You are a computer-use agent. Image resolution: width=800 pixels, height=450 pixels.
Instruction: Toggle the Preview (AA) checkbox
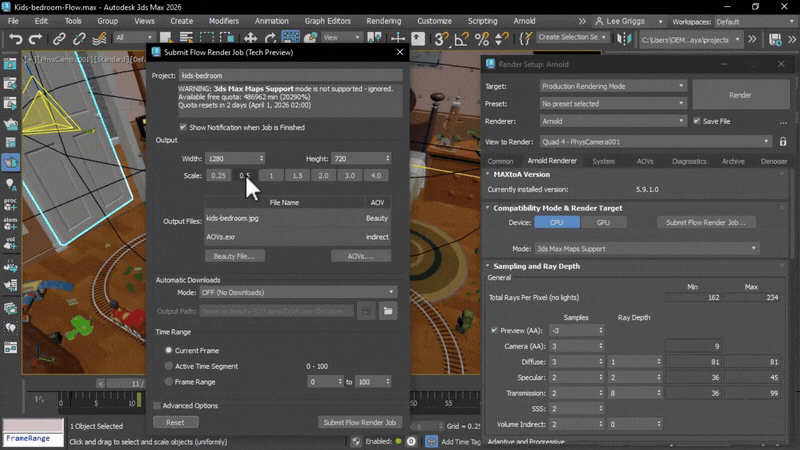(x=494, y=331)
